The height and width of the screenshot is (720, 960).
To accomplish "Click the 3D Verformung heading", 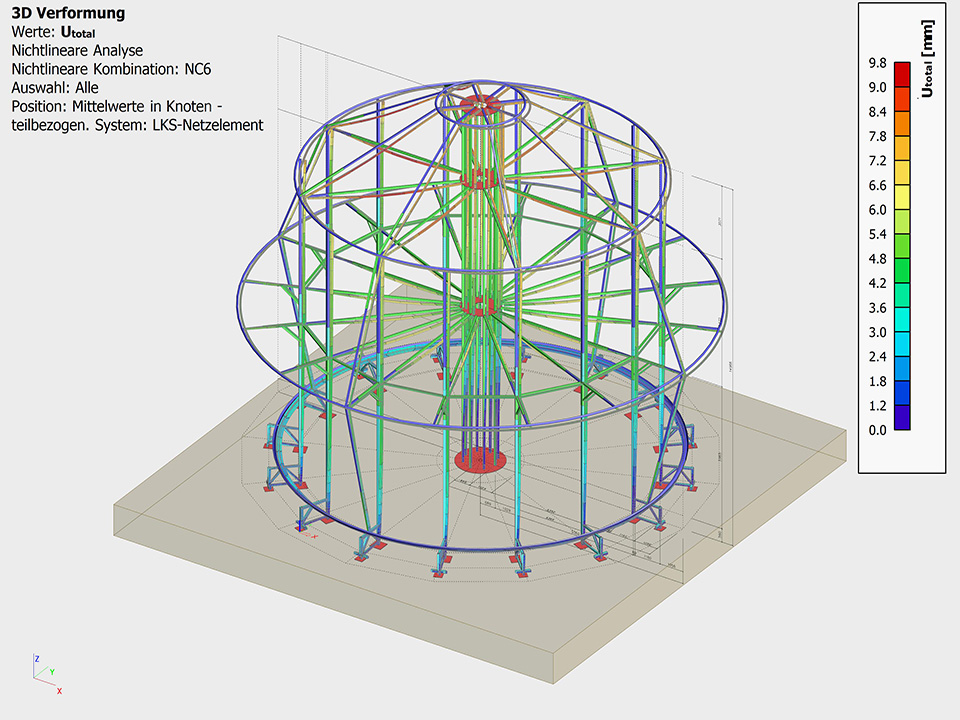I will click(68, 13).
